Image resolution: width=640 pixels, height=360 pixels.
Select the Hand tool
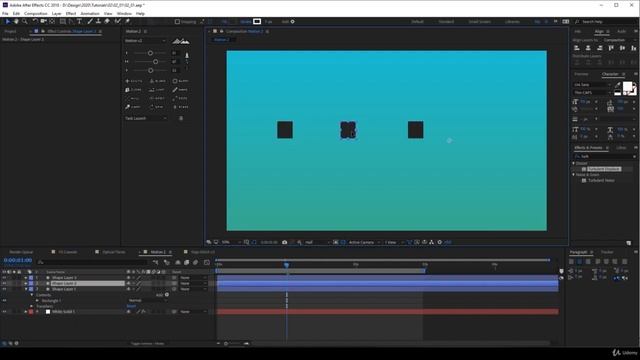tap(16, 21)
